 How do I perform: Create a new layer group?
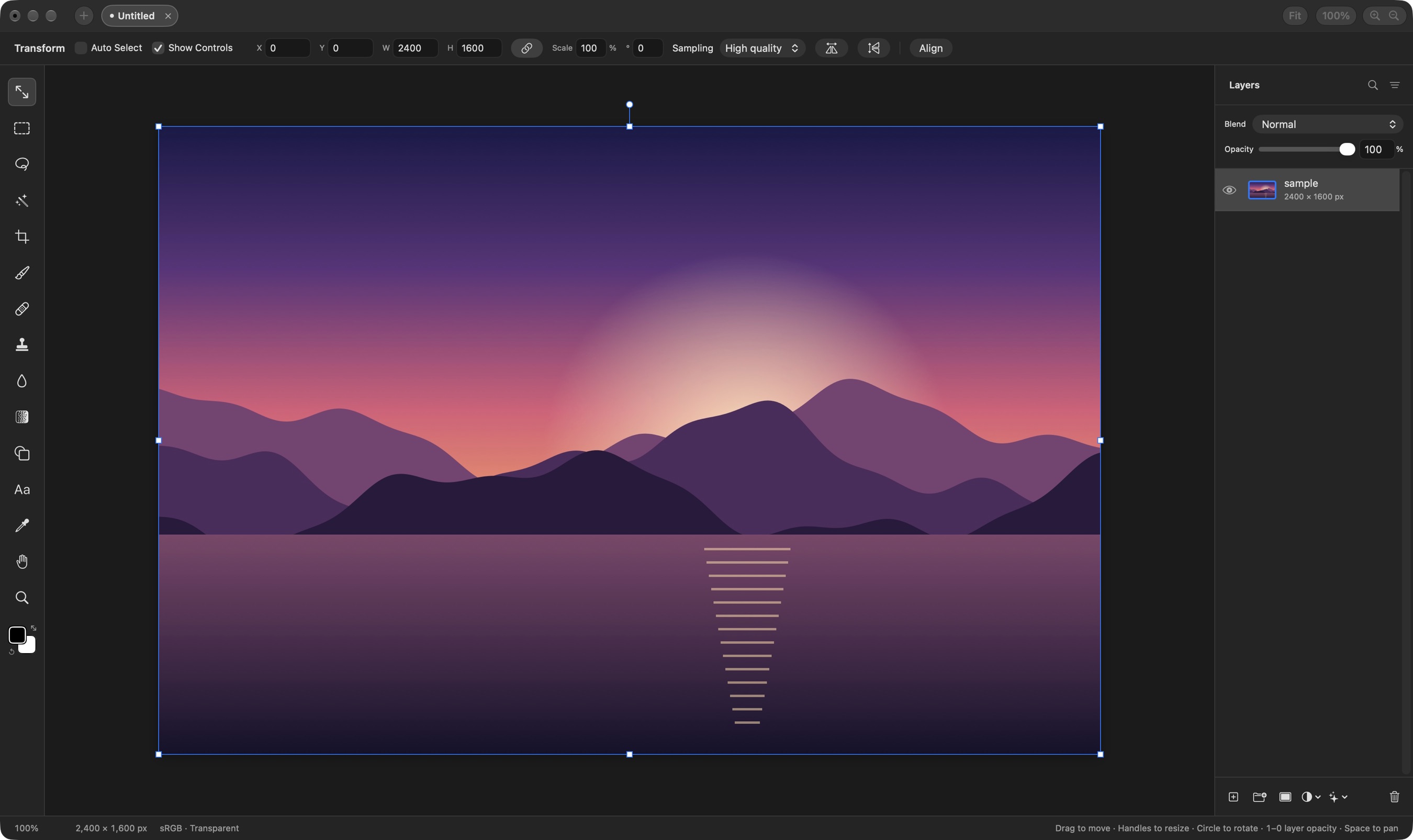(x=1260, y=797)
